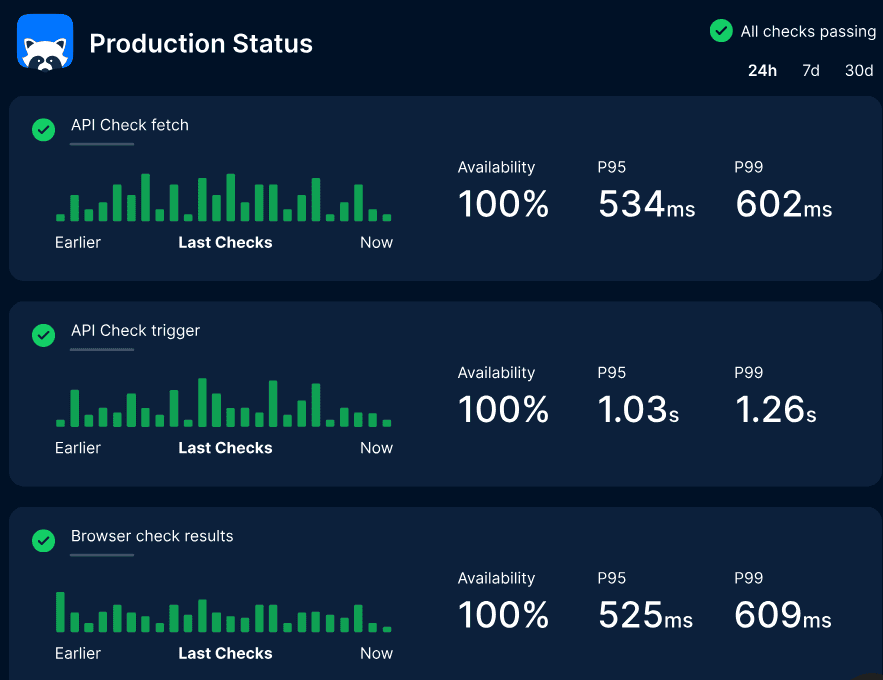The width and height of the screenshot is (883, 680).
Task: Click the 100% availability of Browser check results
Action: 503,615
